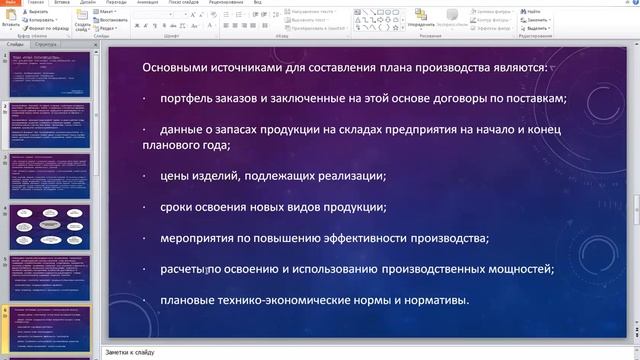Click the clear formatting icon
This screenshot has width=640, height=360.
213,15
